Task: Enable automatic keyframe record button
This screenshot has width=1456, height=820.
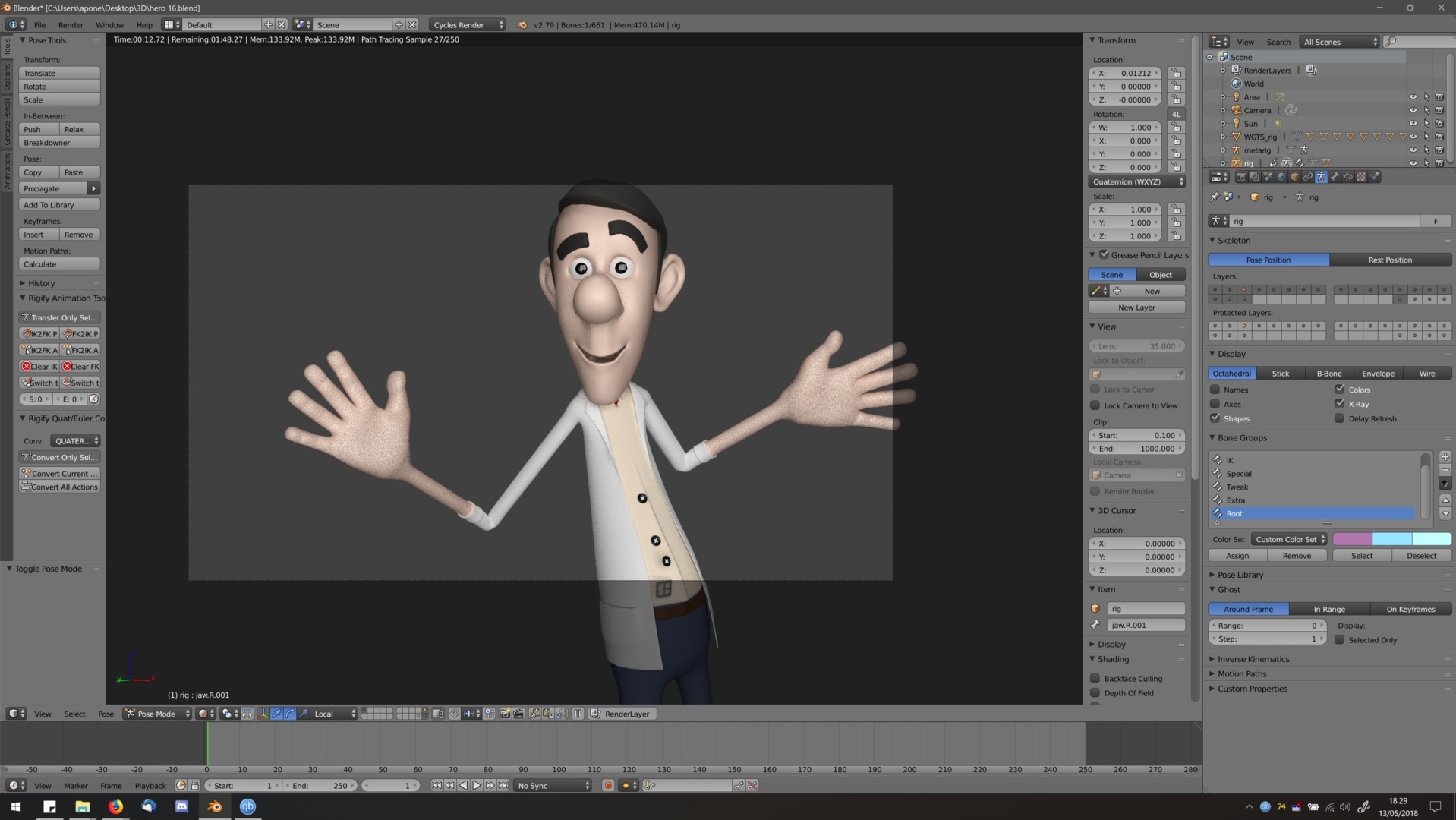Action: (x=608, y=785)
